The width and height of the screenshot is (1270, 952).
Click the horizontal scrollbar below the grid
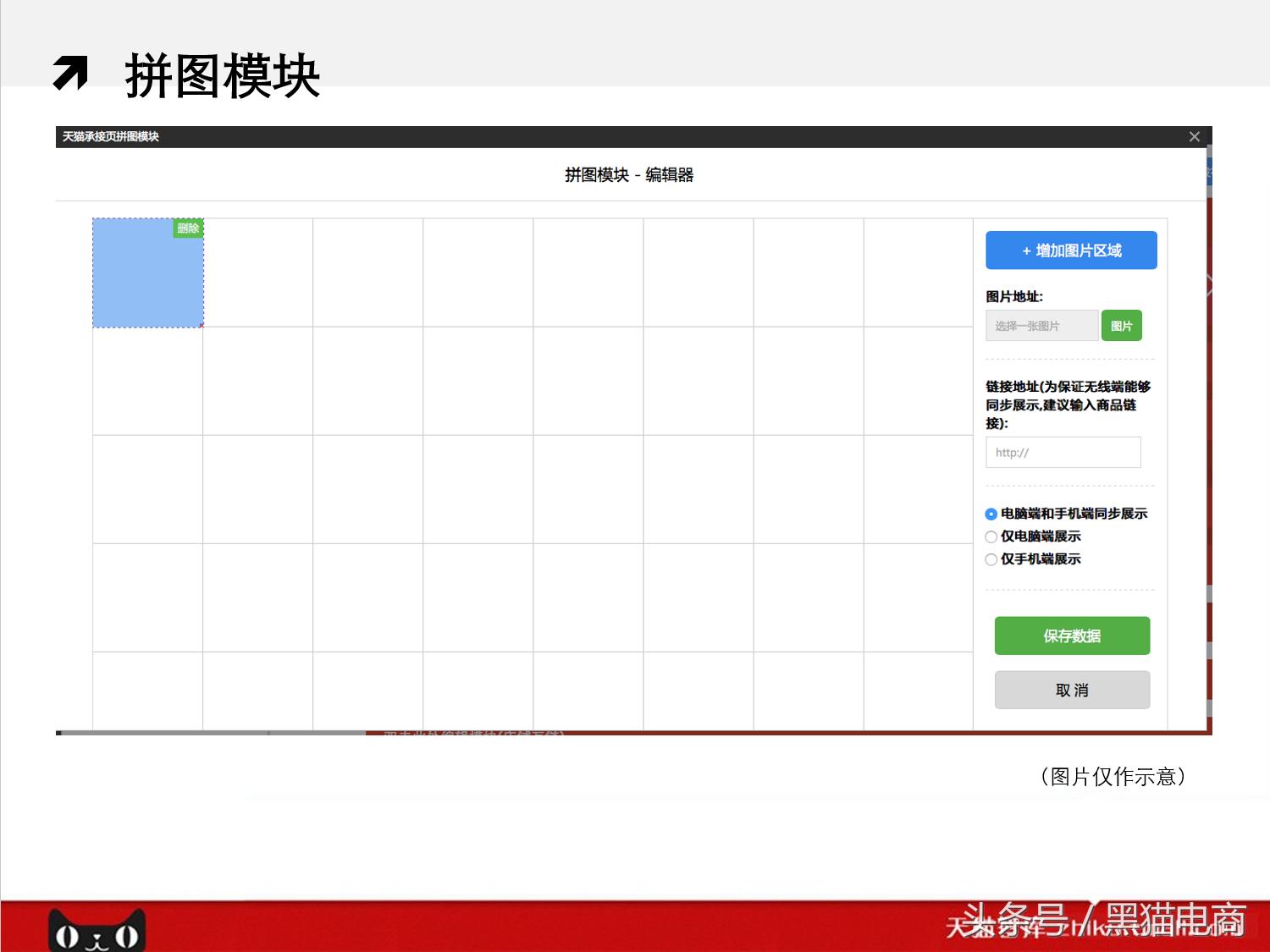click(212, 731)
